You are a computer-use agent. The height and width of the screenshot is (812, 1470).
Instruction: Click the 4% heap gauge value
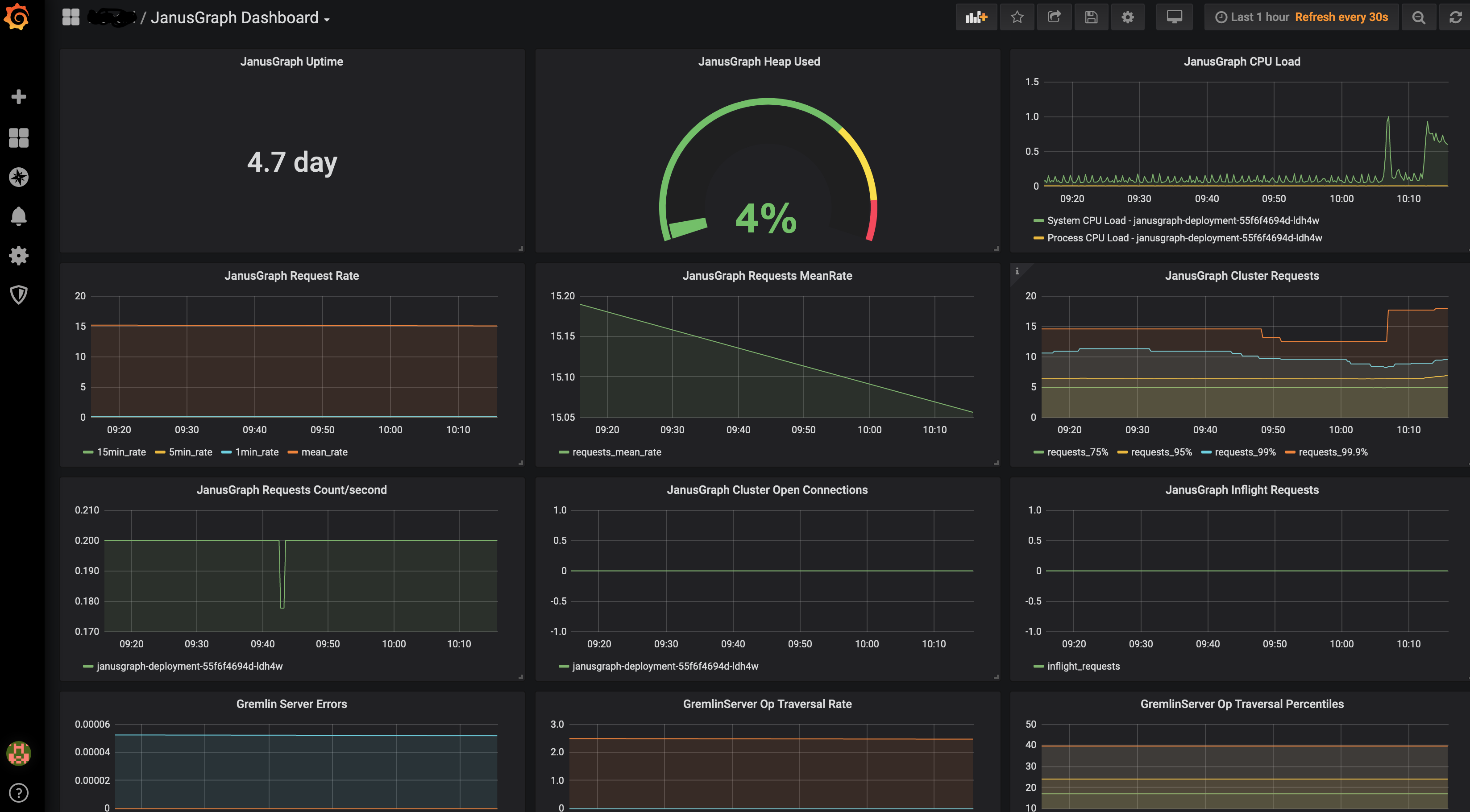coord(766,218)
